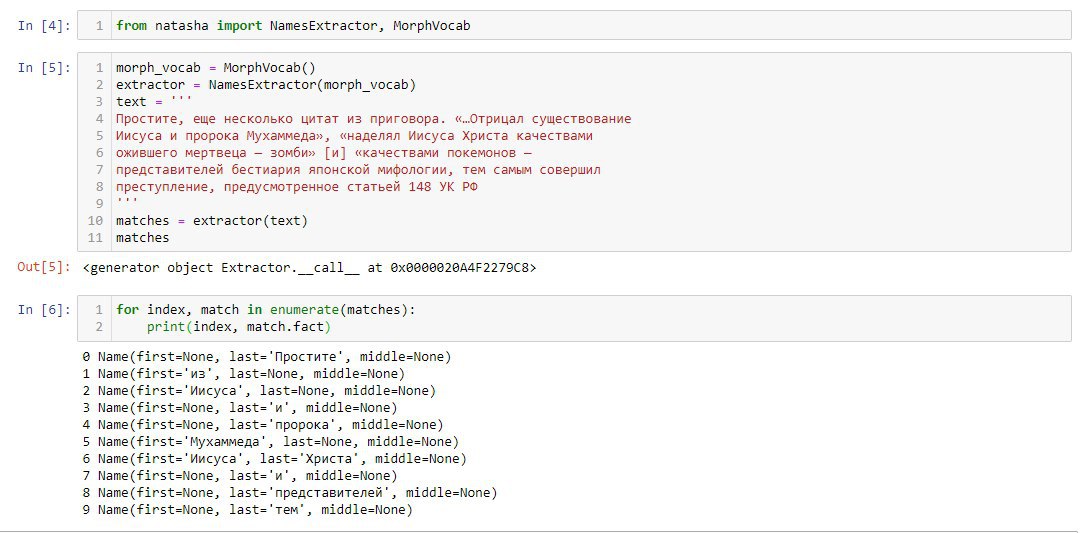Click the line 'for index, match in enumerate(matches):'
1090x533 pixels.
tap(266, 310)
